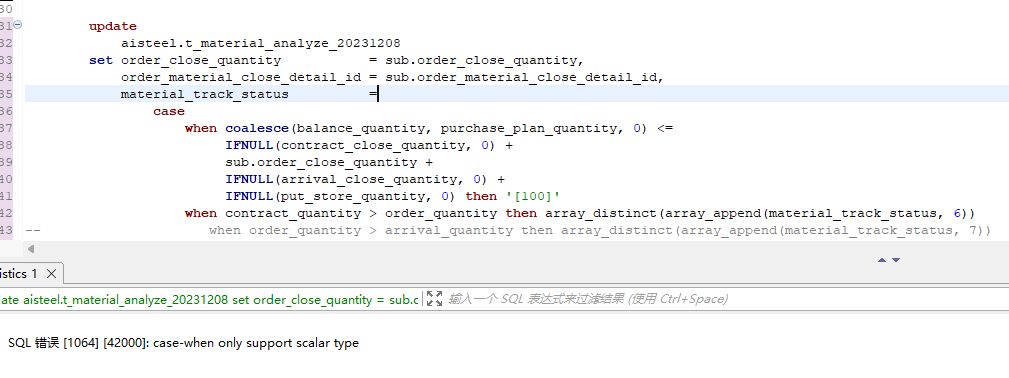Screen dimensions: 1009x378
Task: Click the update keyword in the editor
Action: click(x=113, y=26)
